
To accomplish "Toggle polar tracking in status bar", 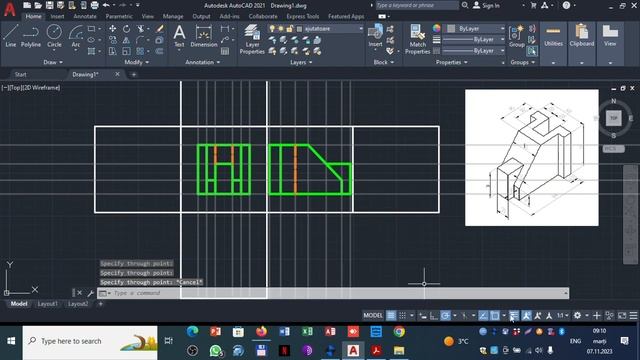I will tap(445, 316).
